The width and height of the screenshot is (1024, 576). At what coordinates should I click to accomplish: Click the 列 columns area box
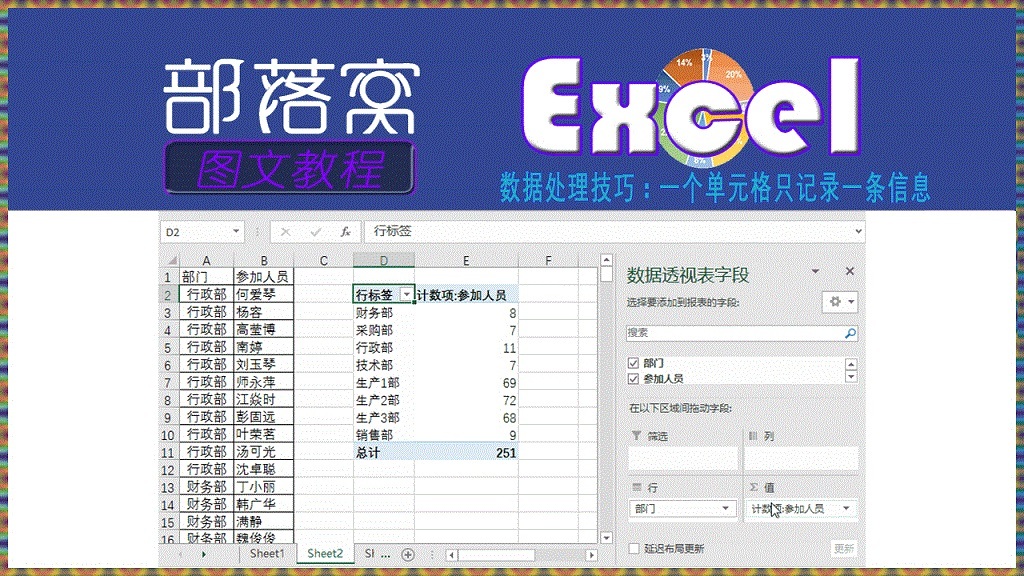click(801, 458)
